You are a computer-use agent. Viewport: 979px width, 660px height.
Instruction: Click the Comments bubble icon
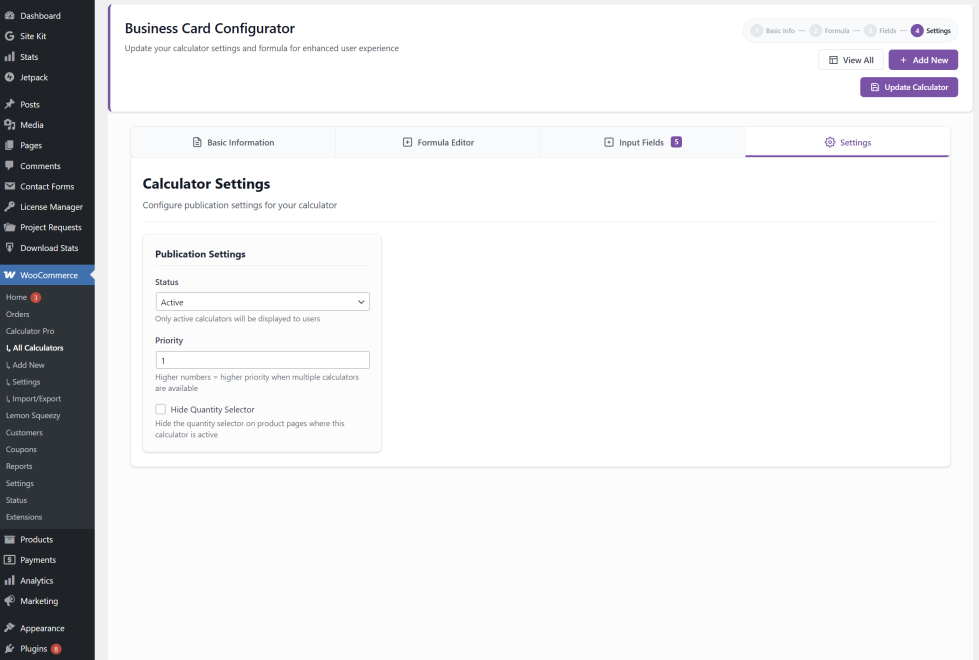[10, 166]
